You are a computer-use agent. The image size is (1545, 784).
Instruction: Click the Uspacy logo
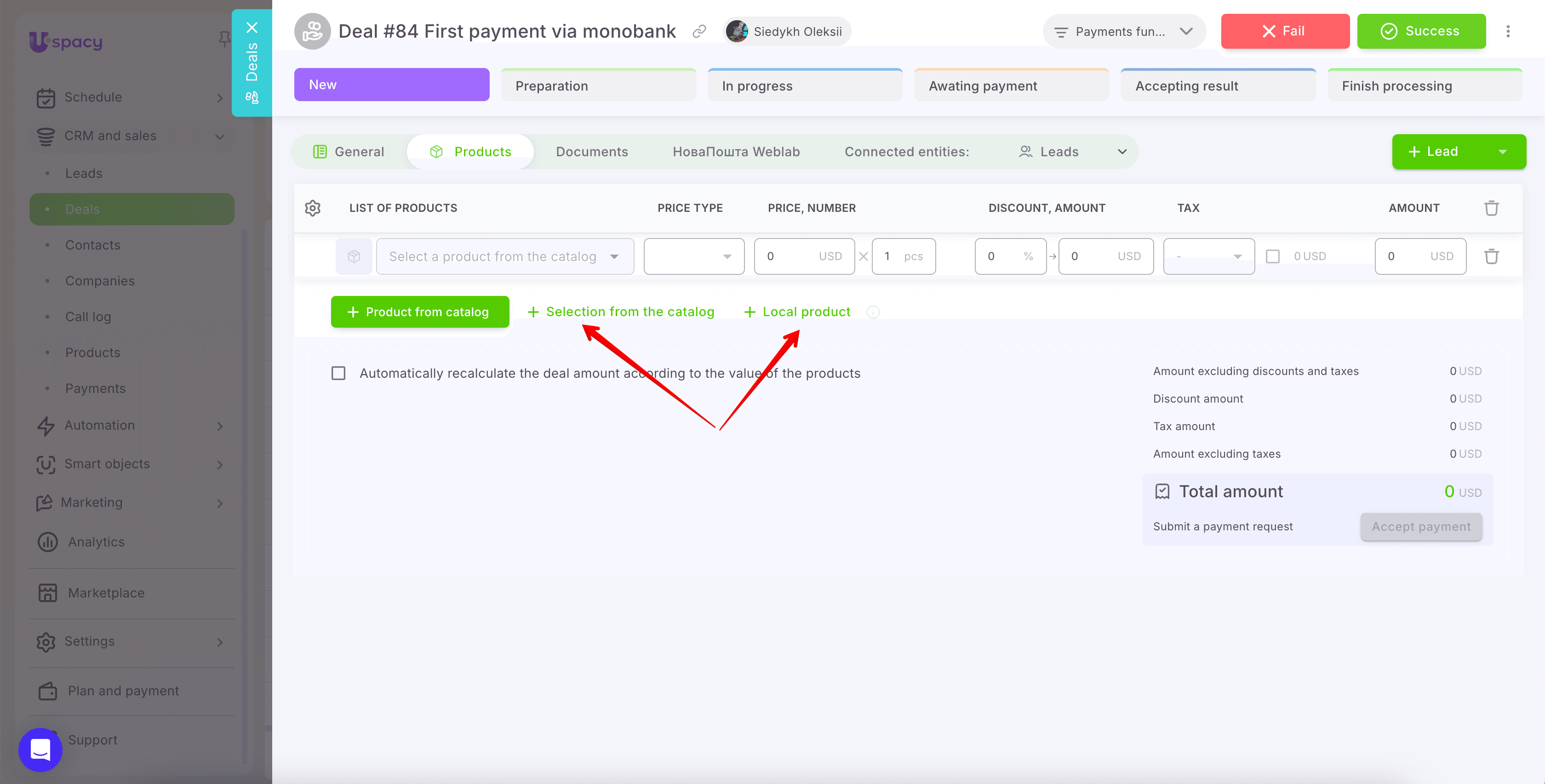66,41
